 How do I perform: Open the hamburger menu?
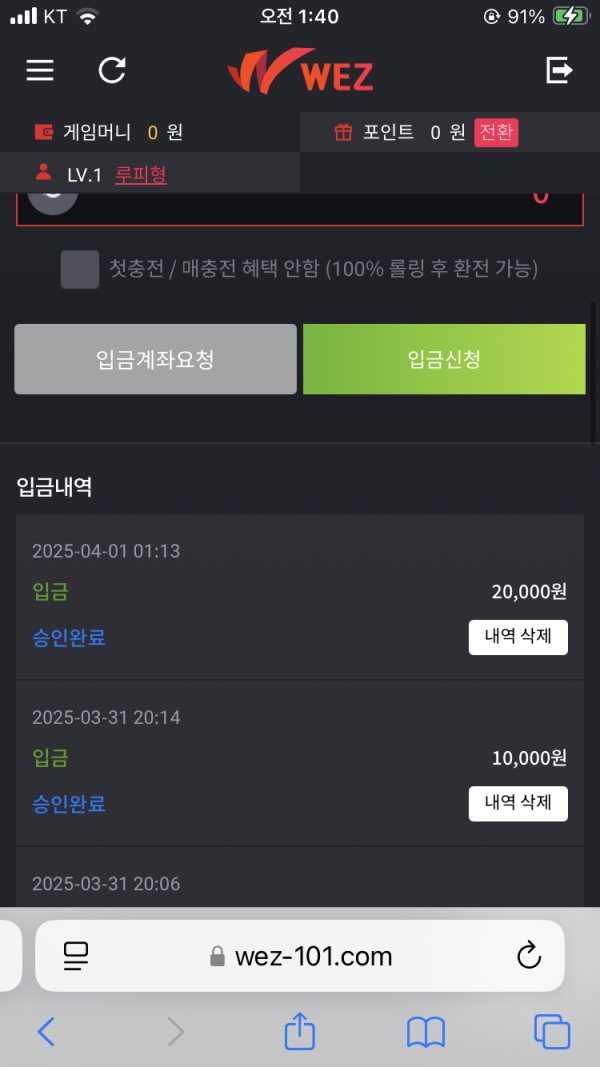40,70
